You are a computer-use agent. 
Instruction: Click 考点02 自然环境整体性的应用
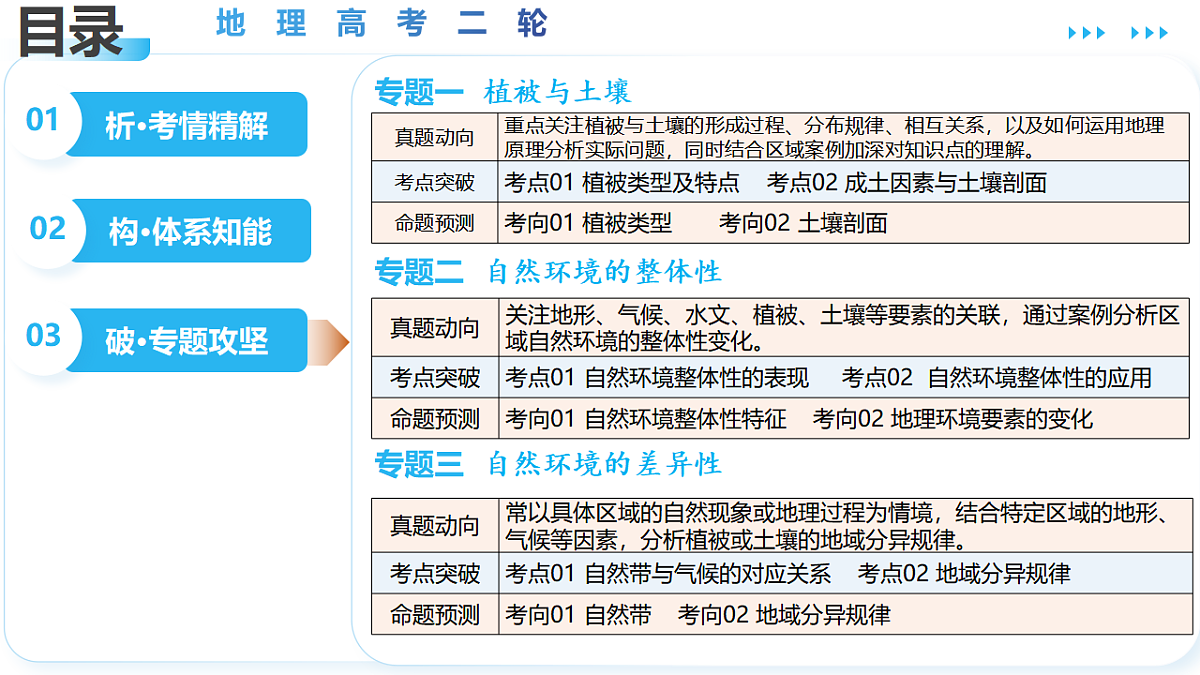click(997, 378)
